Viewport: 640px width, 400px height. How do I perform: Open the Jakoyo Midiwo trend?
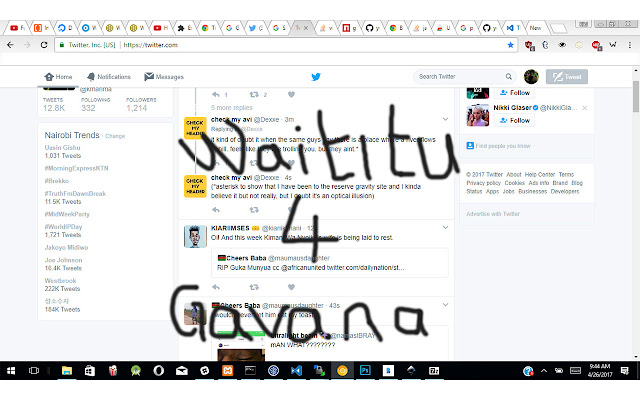66,247
